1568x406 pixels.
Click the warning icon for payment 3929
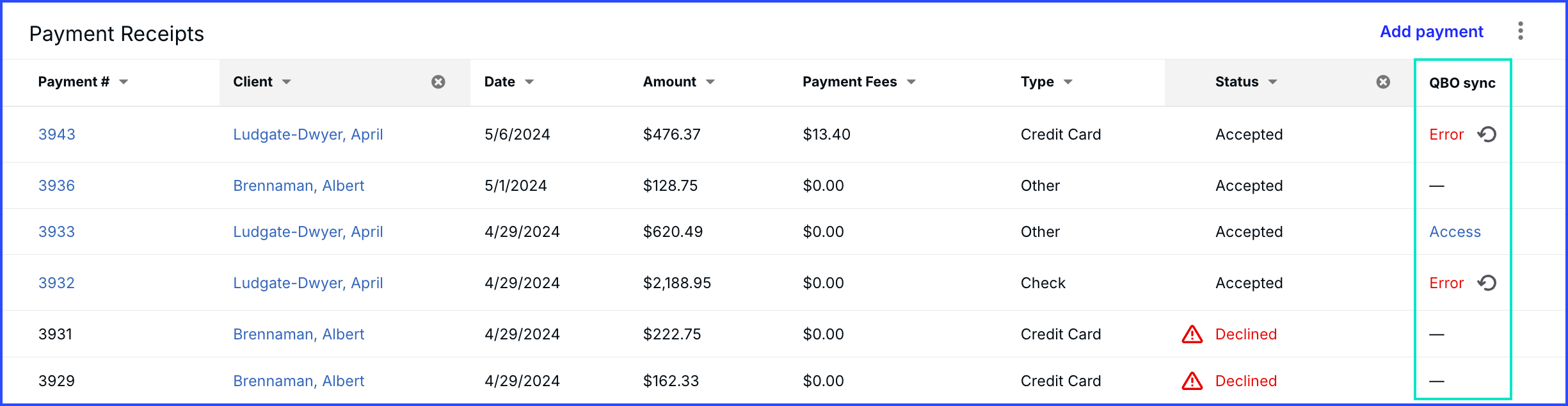pos(1192,381)
